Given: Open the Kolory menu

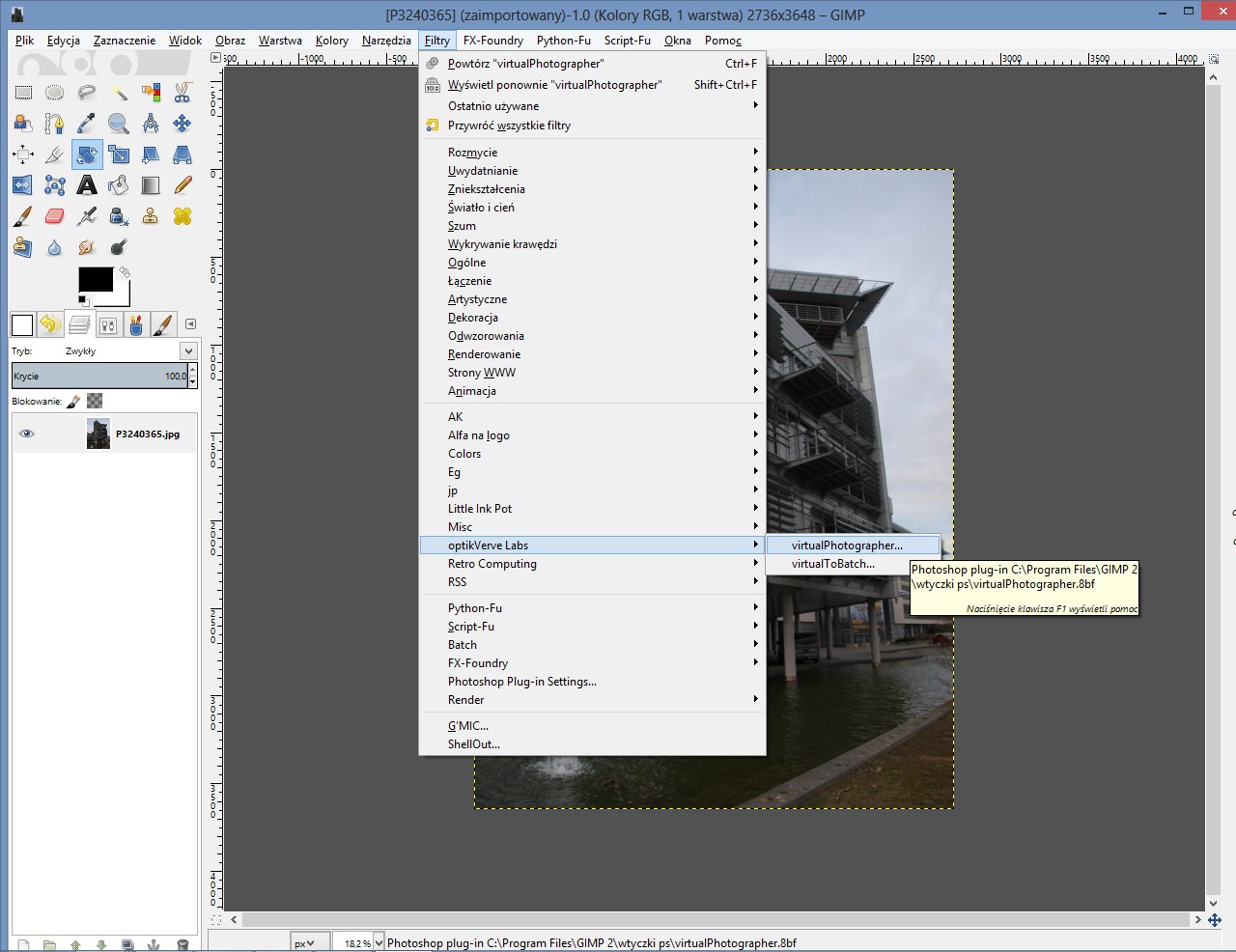Looking at the screenshot, I should (331, 41).
